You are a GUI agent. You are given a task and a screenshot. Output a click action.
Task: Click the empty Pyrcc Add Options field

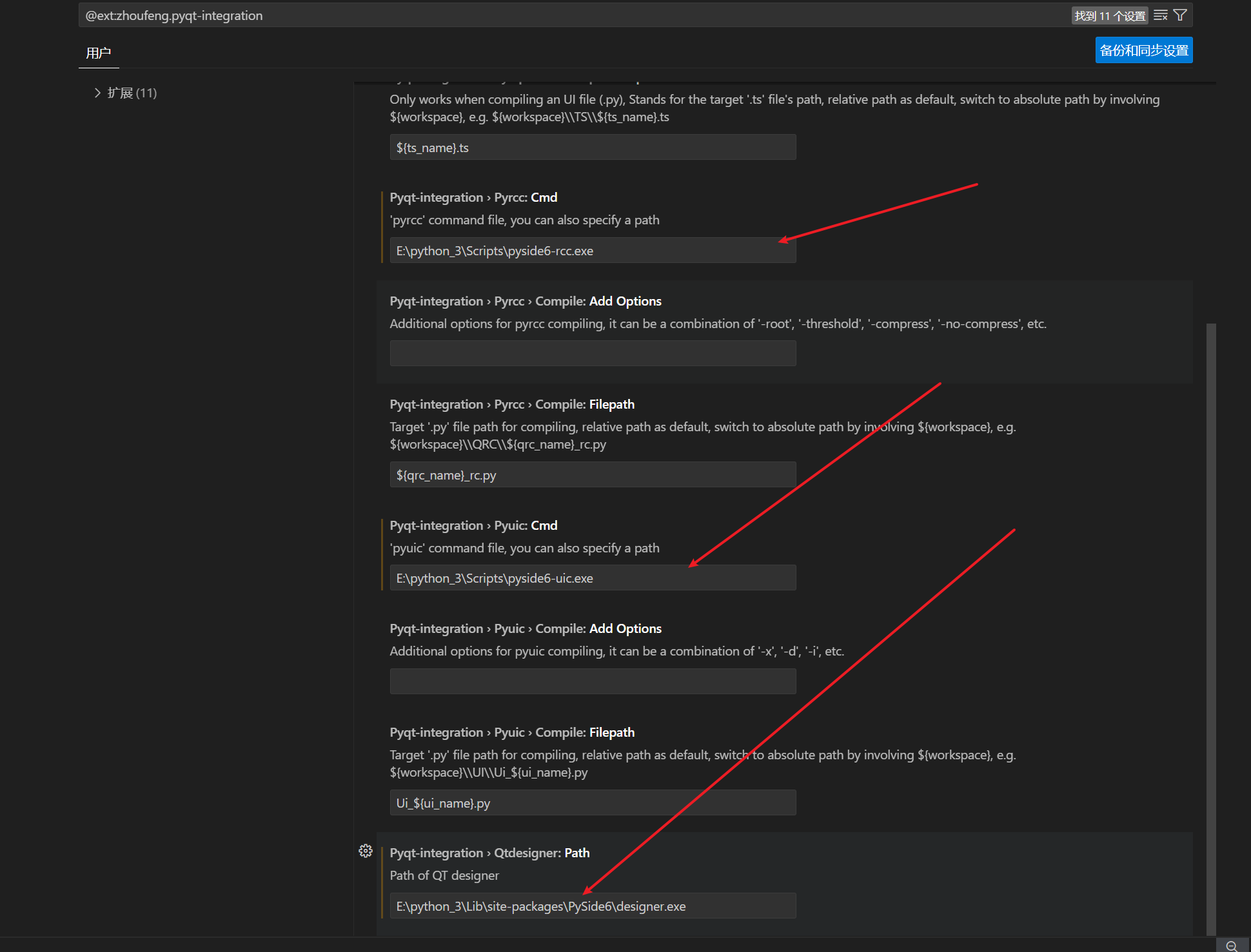pos(592,353)
